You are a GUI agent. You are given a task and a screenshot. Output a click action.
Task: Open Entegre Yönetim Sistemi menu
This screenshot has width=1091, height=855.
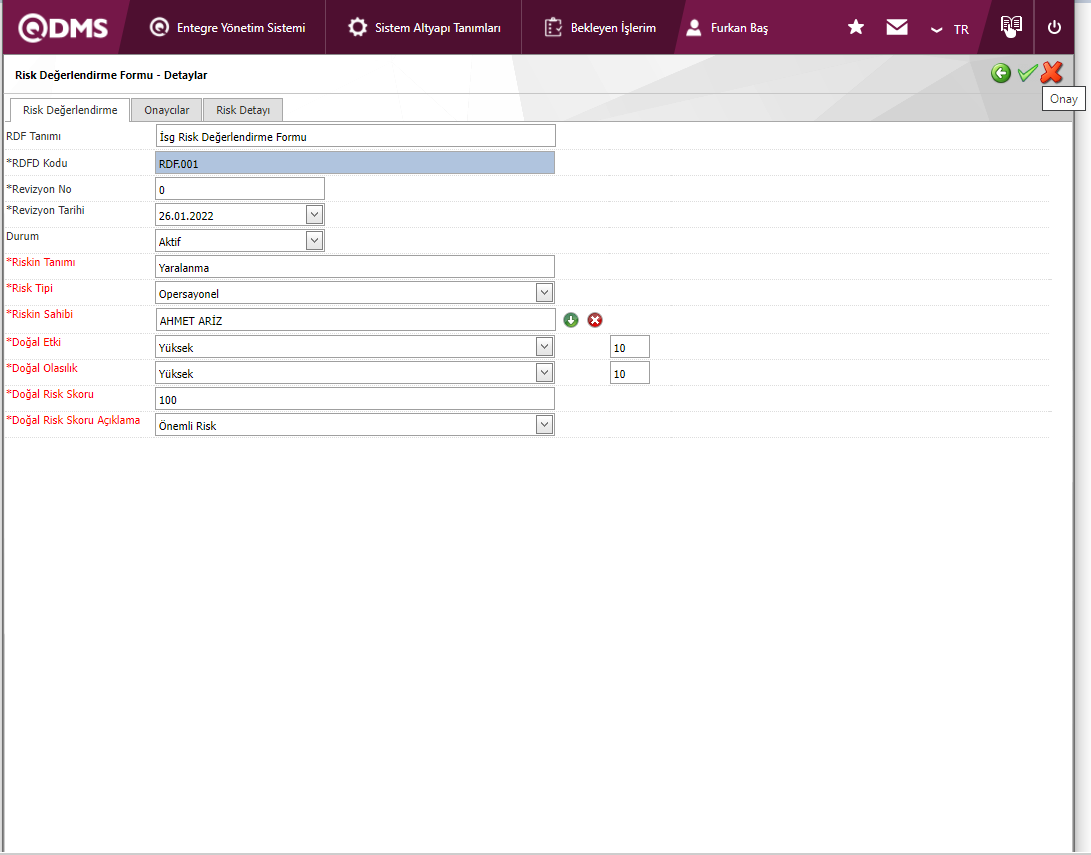(x=228, y=28)
